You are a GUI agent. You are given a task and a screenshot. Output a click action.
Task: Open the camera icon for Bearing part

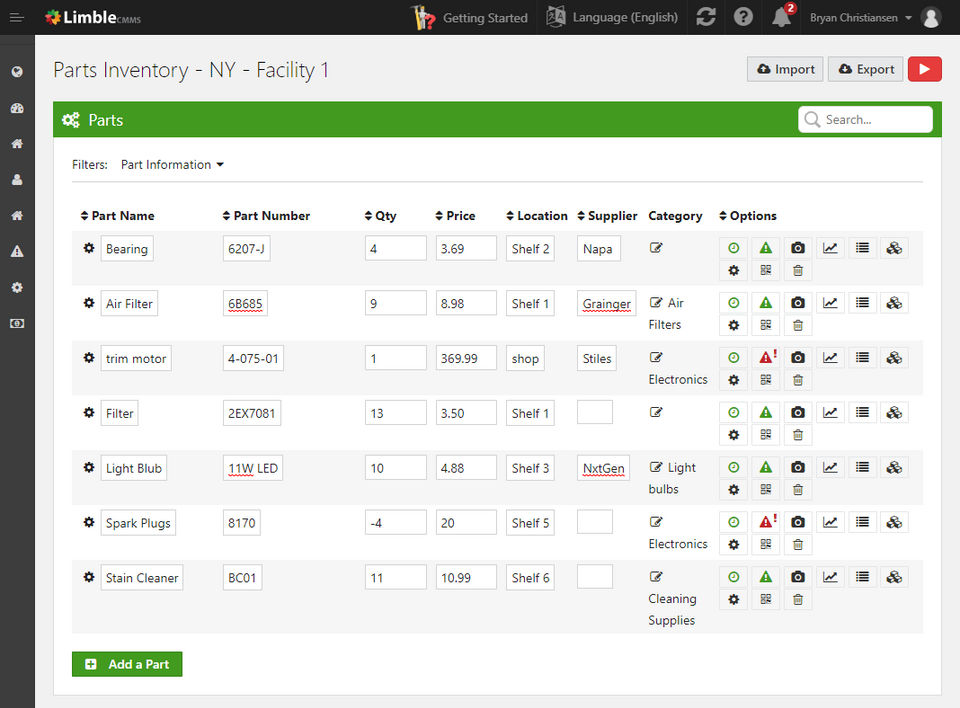(x=797, y=248)
